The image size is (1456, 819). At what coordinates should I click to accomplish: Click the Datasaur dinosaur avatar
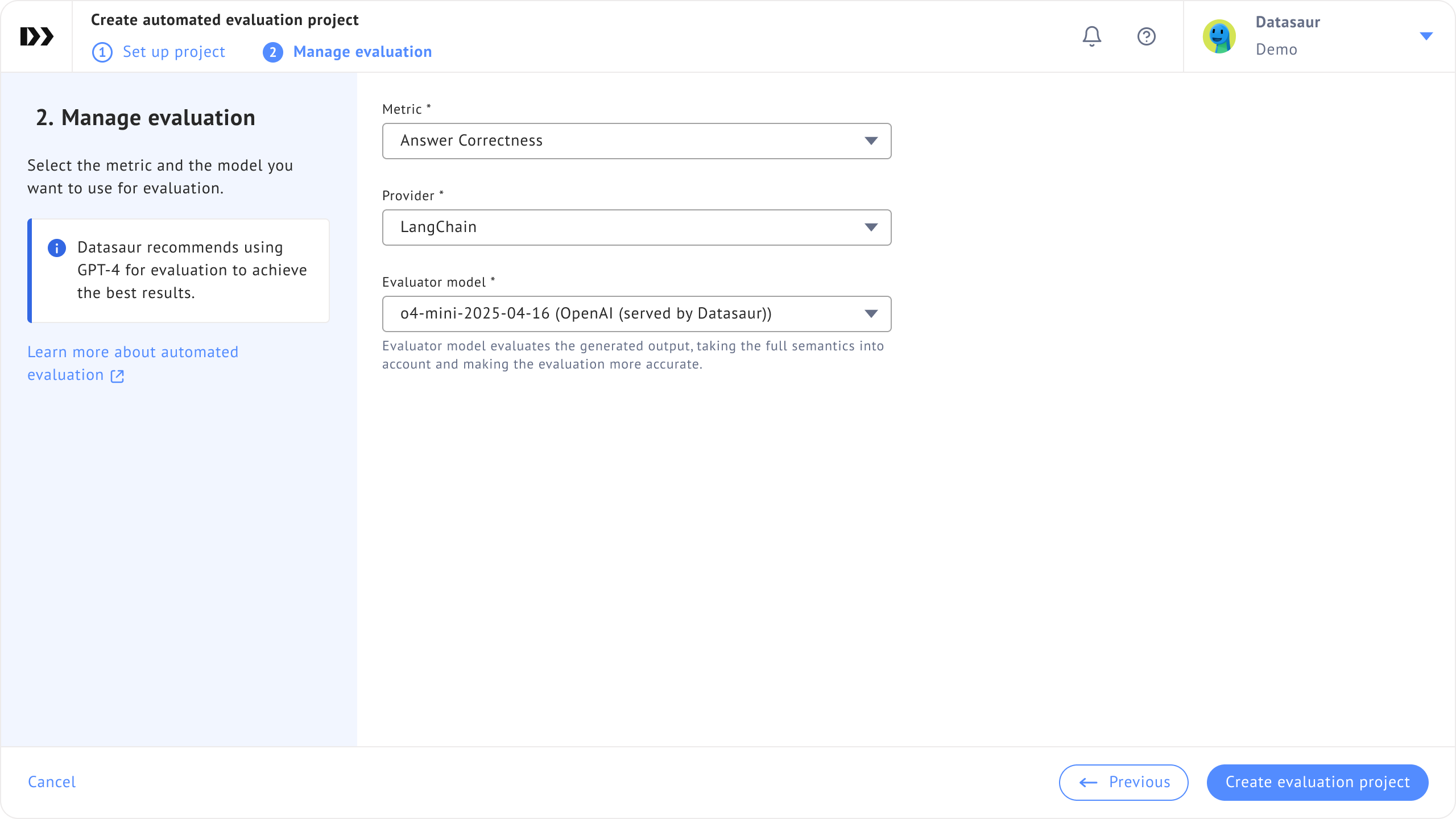click(1219, 36)
